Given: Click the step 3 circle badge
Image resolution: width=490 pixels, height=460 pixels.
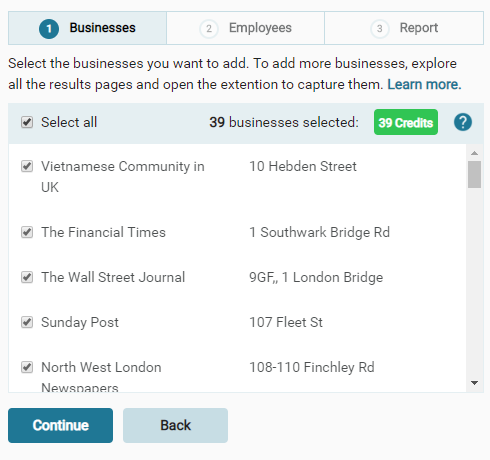Looking at the screenshot, I should pos(379,29).
